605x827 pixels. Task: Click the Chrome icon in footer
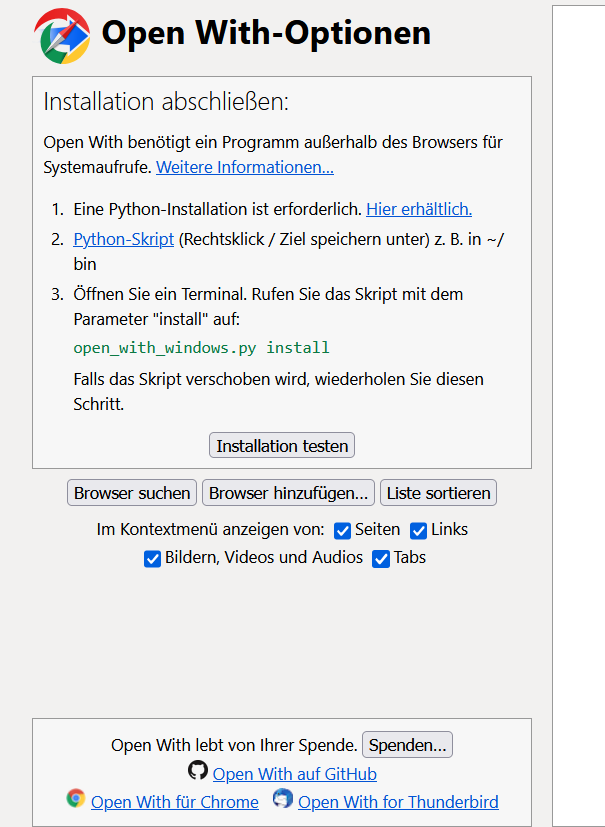coord(76,798)
